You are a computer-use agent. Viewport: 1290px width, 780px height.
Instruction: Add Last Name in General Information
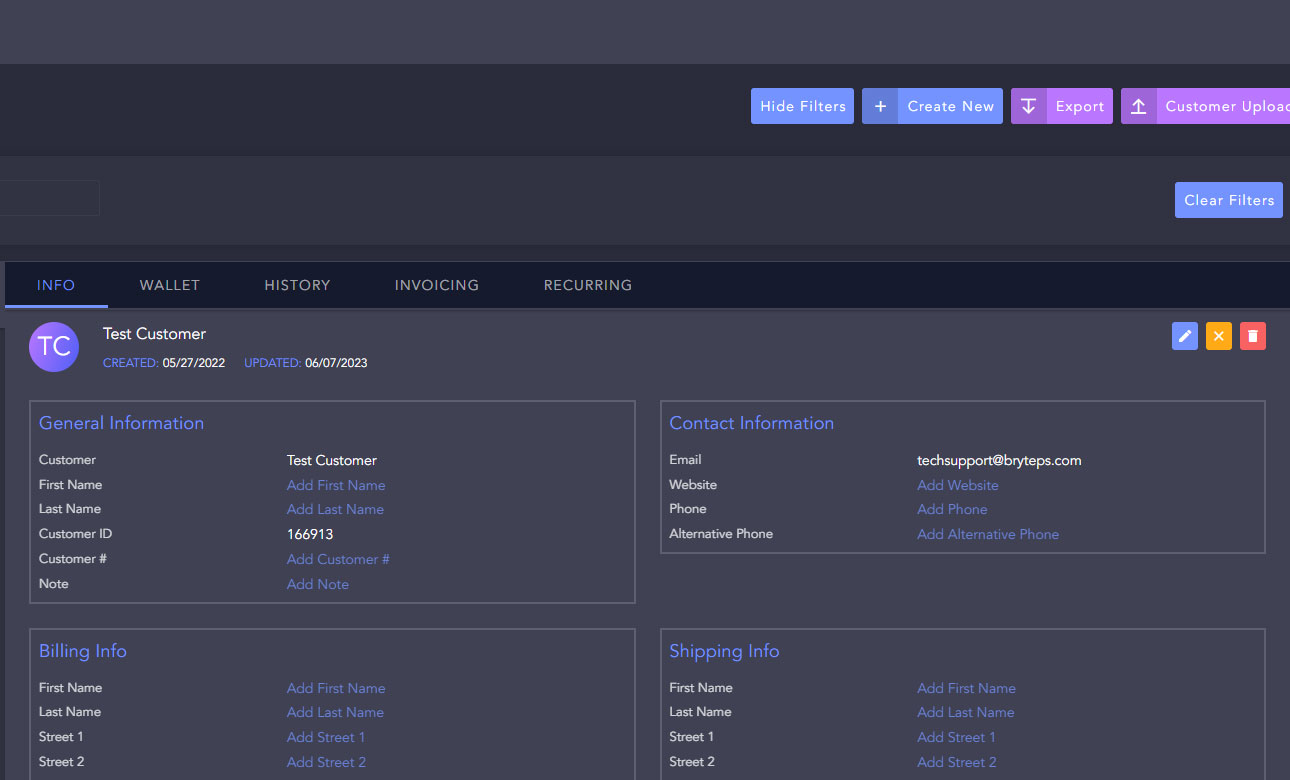335,509
